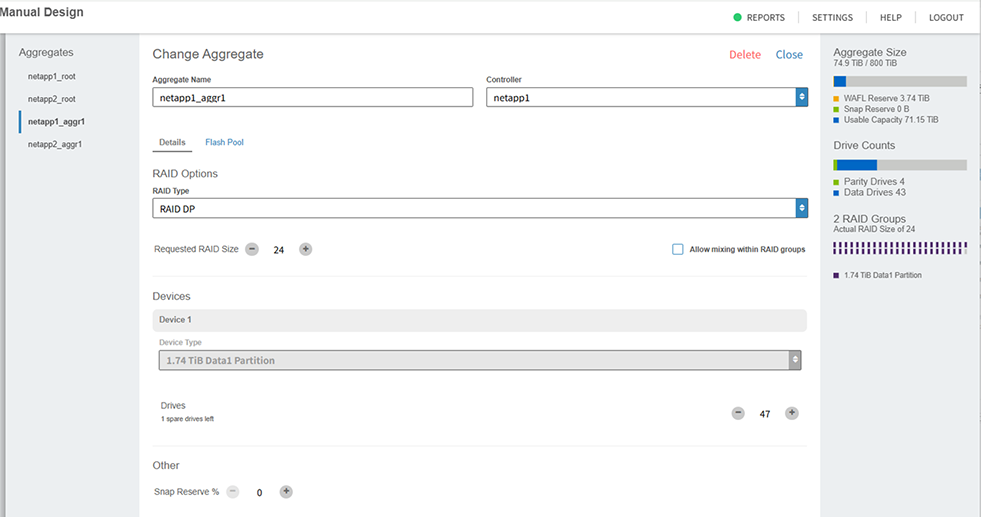This screenshot has height=517, width=981.
Task: Enable Allow mixing within RAID groups
Action: coord(678,249)
